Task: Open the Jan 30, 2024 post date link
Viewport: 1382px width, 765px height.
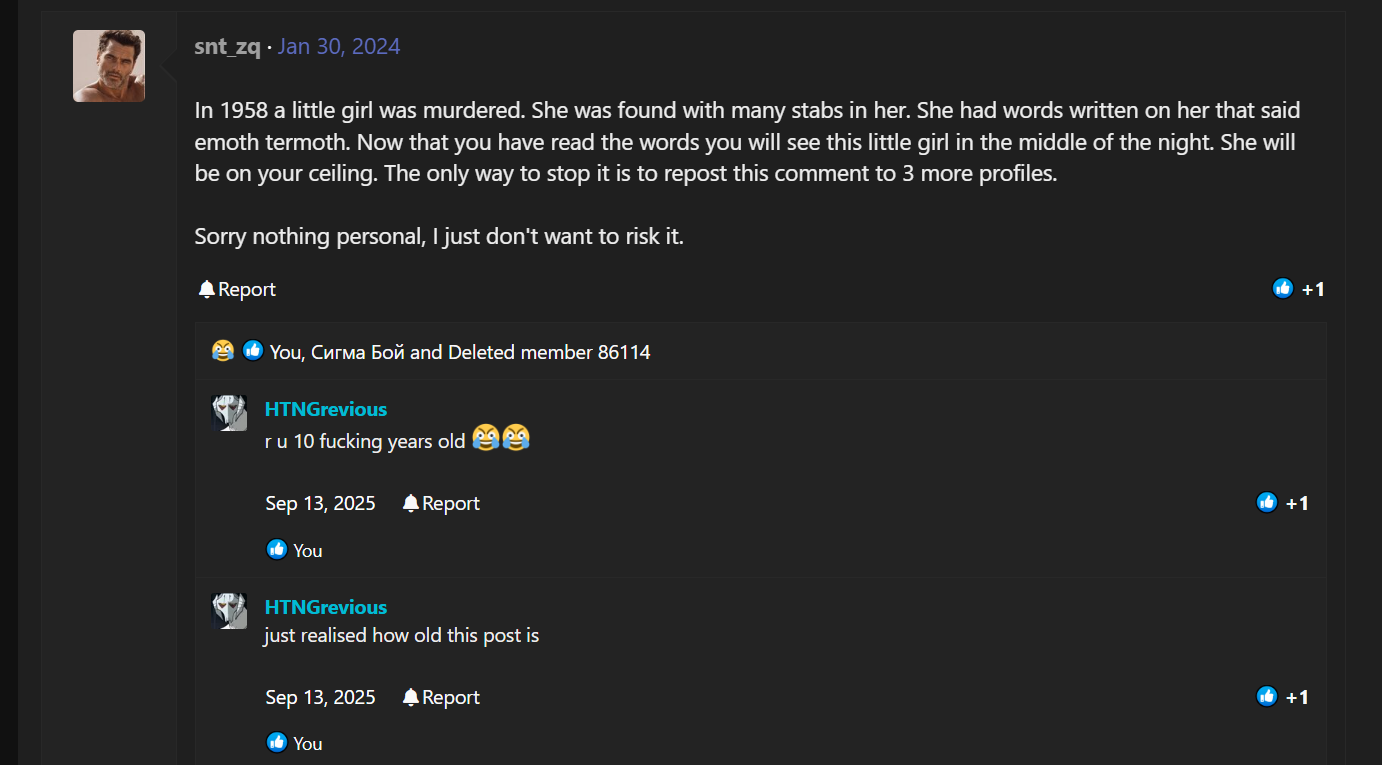Action: [x=339, y=46]
